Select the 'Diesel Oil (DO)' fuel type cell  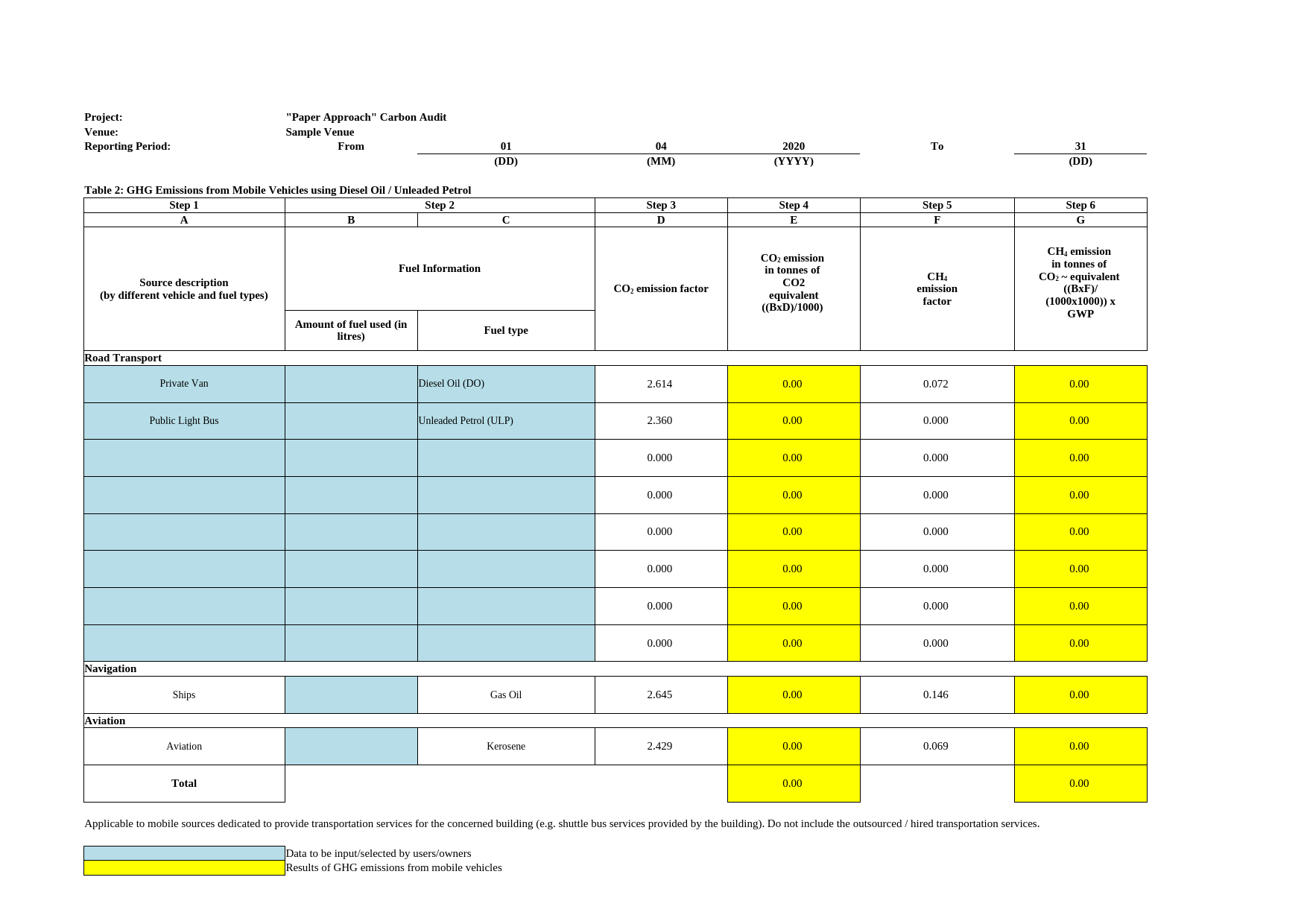pos(506,384)
